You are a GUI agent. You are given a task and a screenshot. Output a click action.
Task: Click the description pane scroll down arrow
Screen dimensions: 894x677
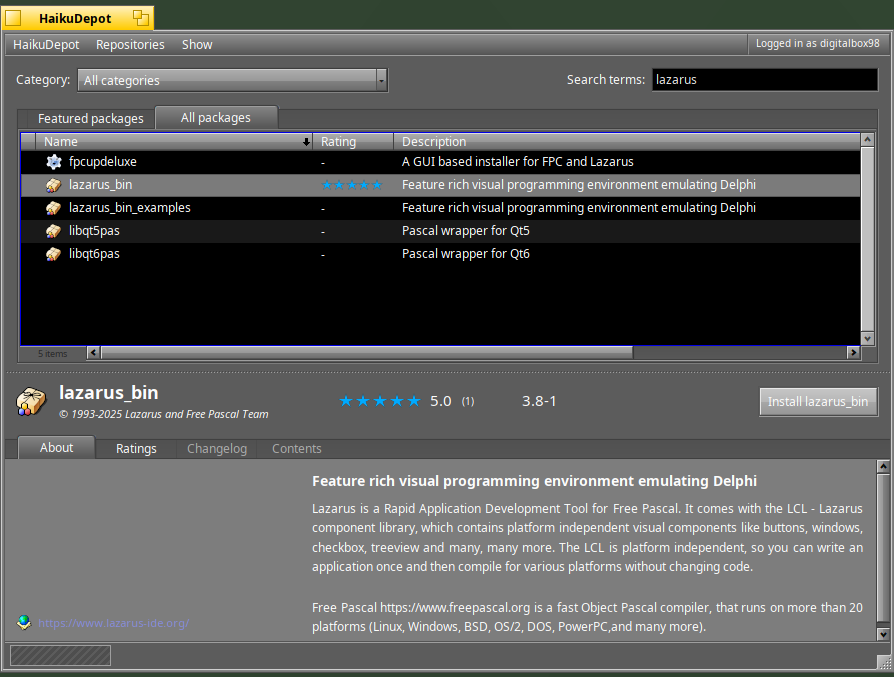coord(883,634)
